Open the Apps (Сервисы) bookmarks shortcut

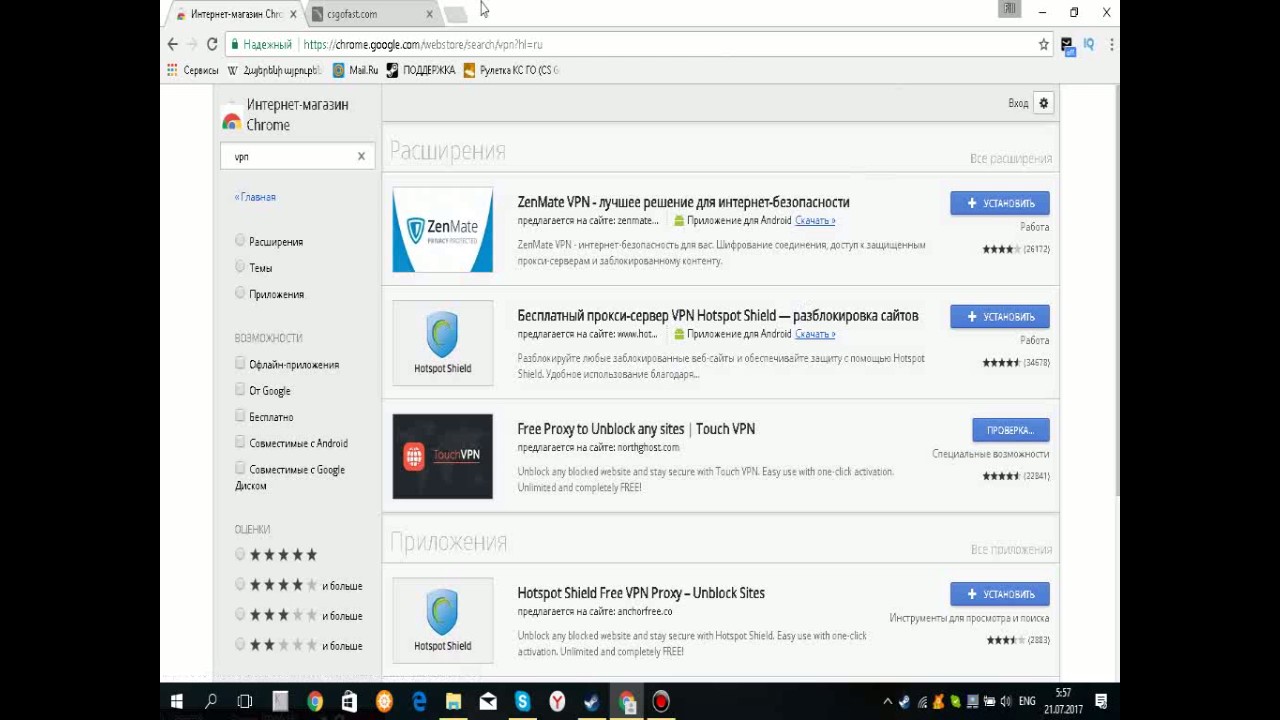tap(192, 70)
